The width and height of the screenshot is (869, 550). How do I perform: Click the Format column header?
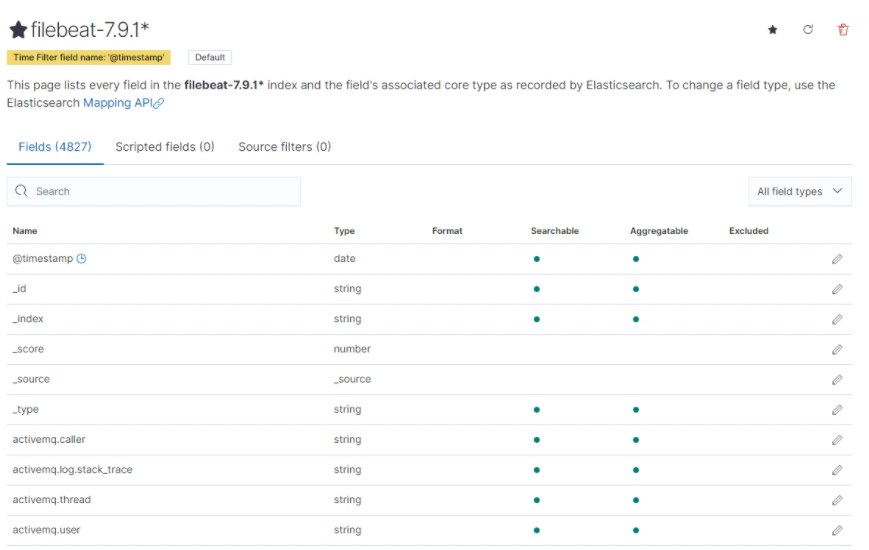pyautogui.click(x=447, y=231)
